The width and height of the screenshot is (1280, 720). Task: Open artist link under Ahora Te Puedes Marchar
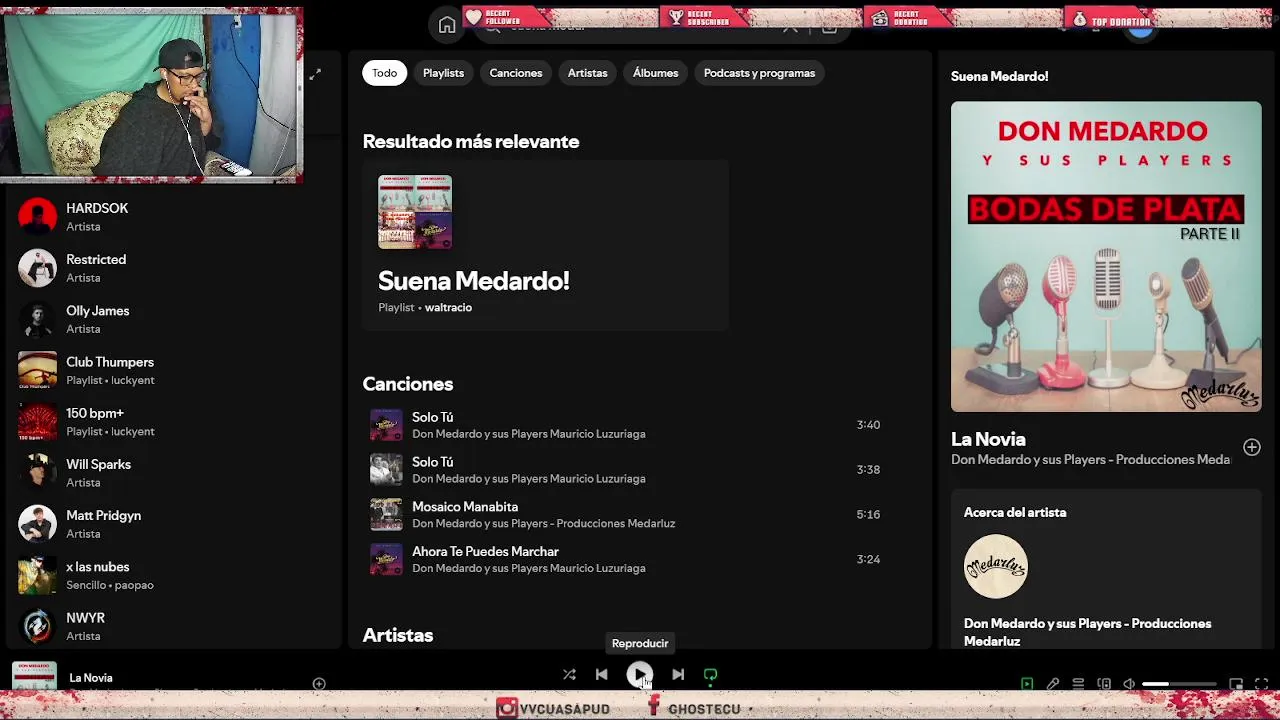pyautogui.click(x=529, y=569)
